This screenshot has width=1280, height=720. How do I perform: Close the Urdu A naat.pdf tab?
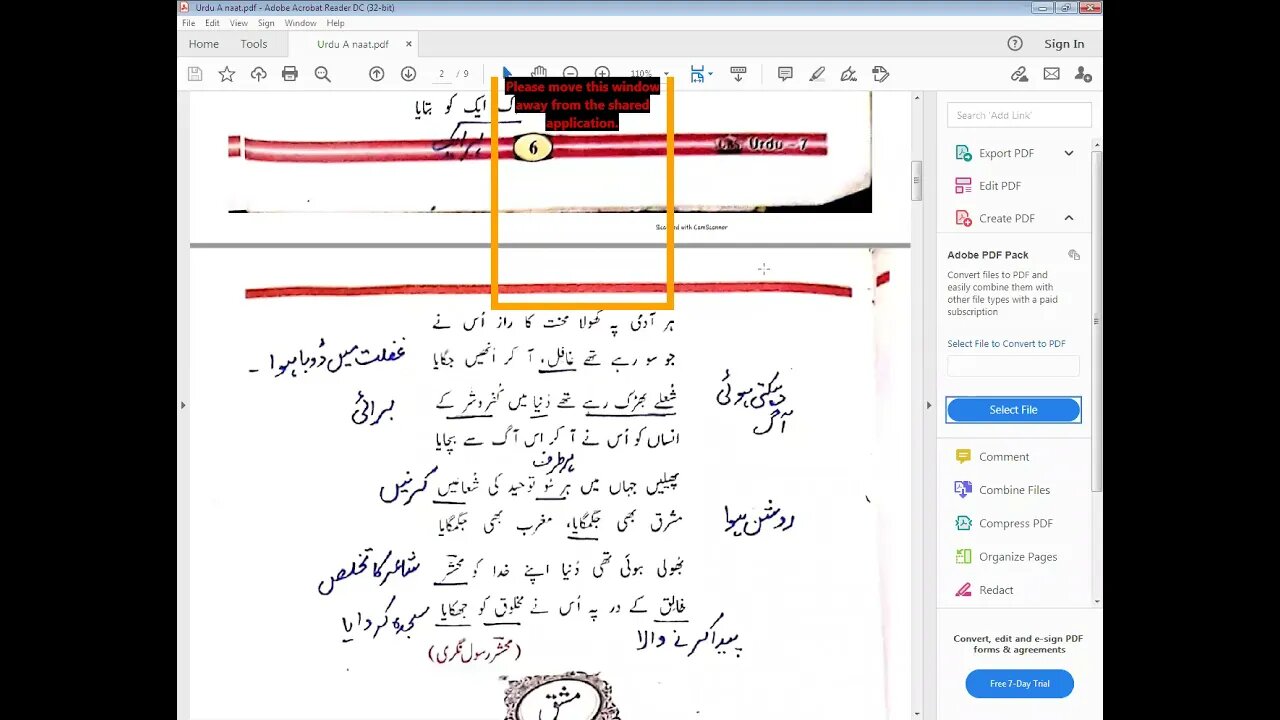(x=409, y=44)
